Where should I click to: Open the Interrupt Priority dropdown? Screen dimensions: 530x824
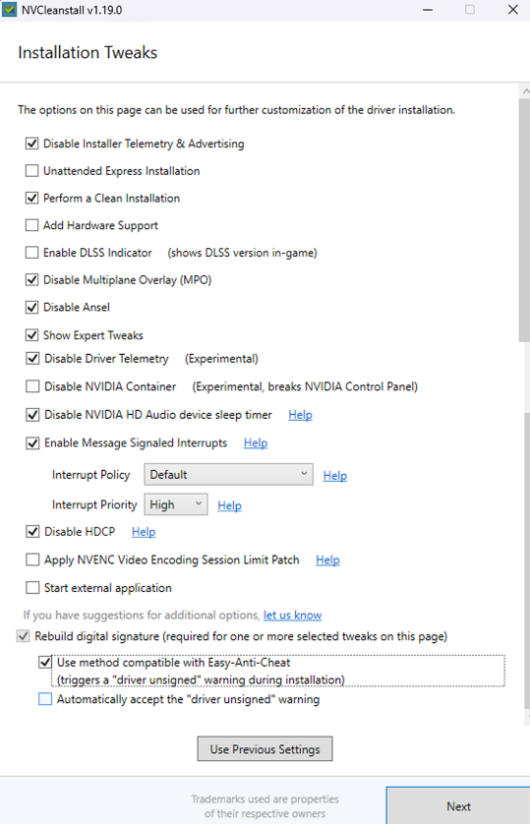tap(175, 504)
